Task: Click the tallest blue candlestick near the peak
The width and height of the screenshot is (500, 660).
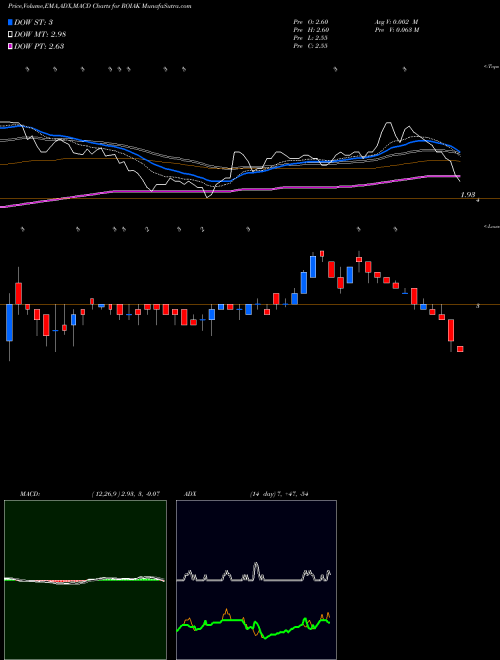Action: click(x=313, y=267)
